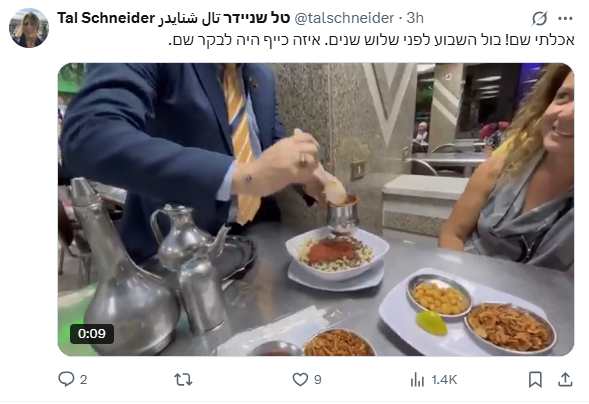Click the 0:09 video duration badge
Screen dimensions: 589x404
click(x=92, y=333)
